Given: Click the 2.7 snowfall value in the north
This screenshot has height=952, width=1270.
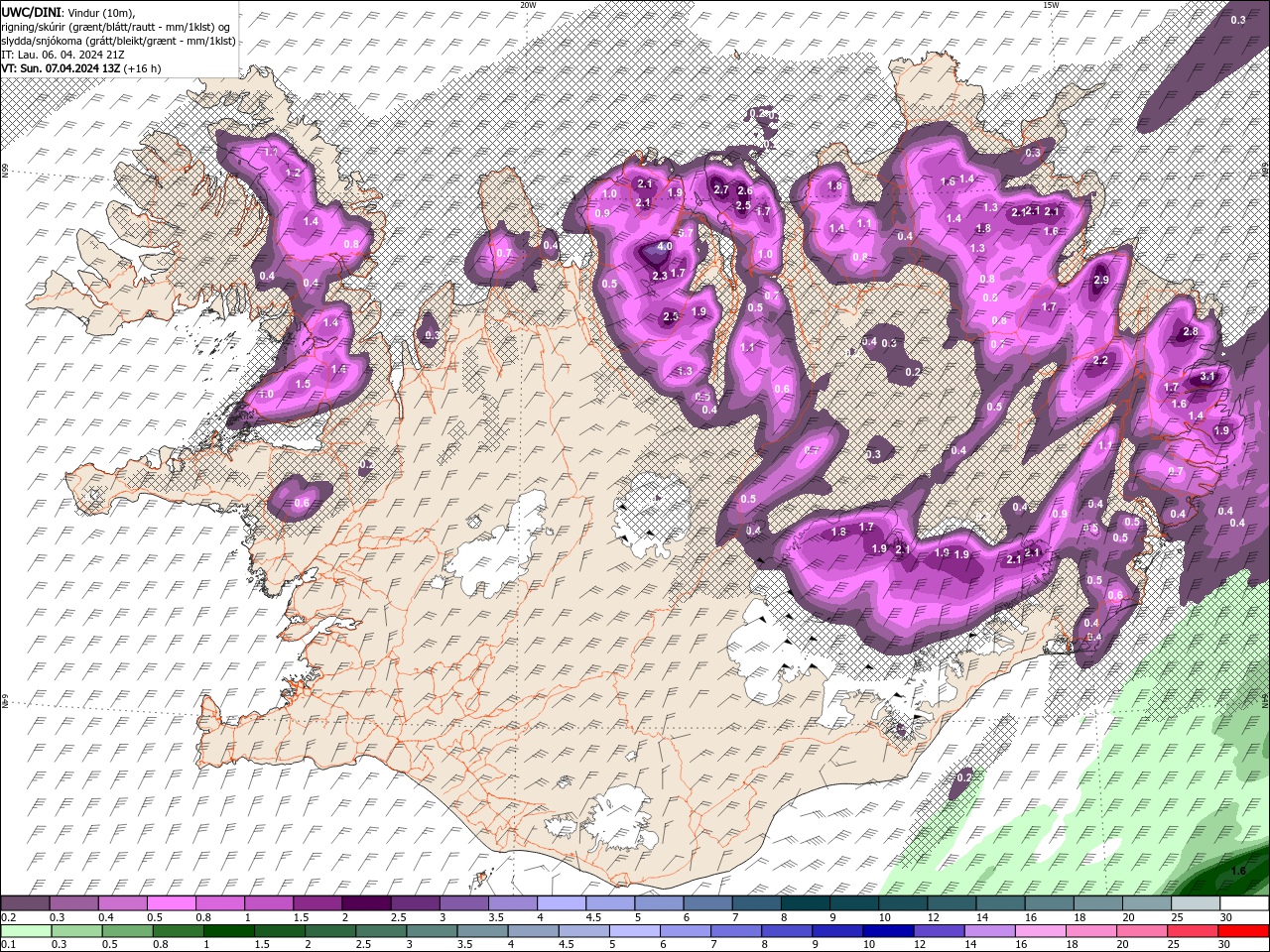Looking at the screenshot, I should coord(721,190).
